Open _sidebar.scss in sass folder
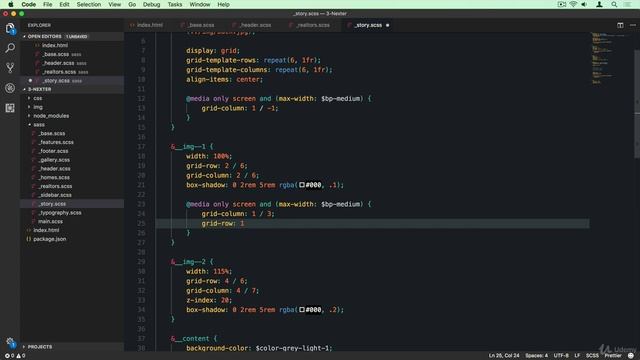Viewport: 640px width, 360px height. coord(55,195)
